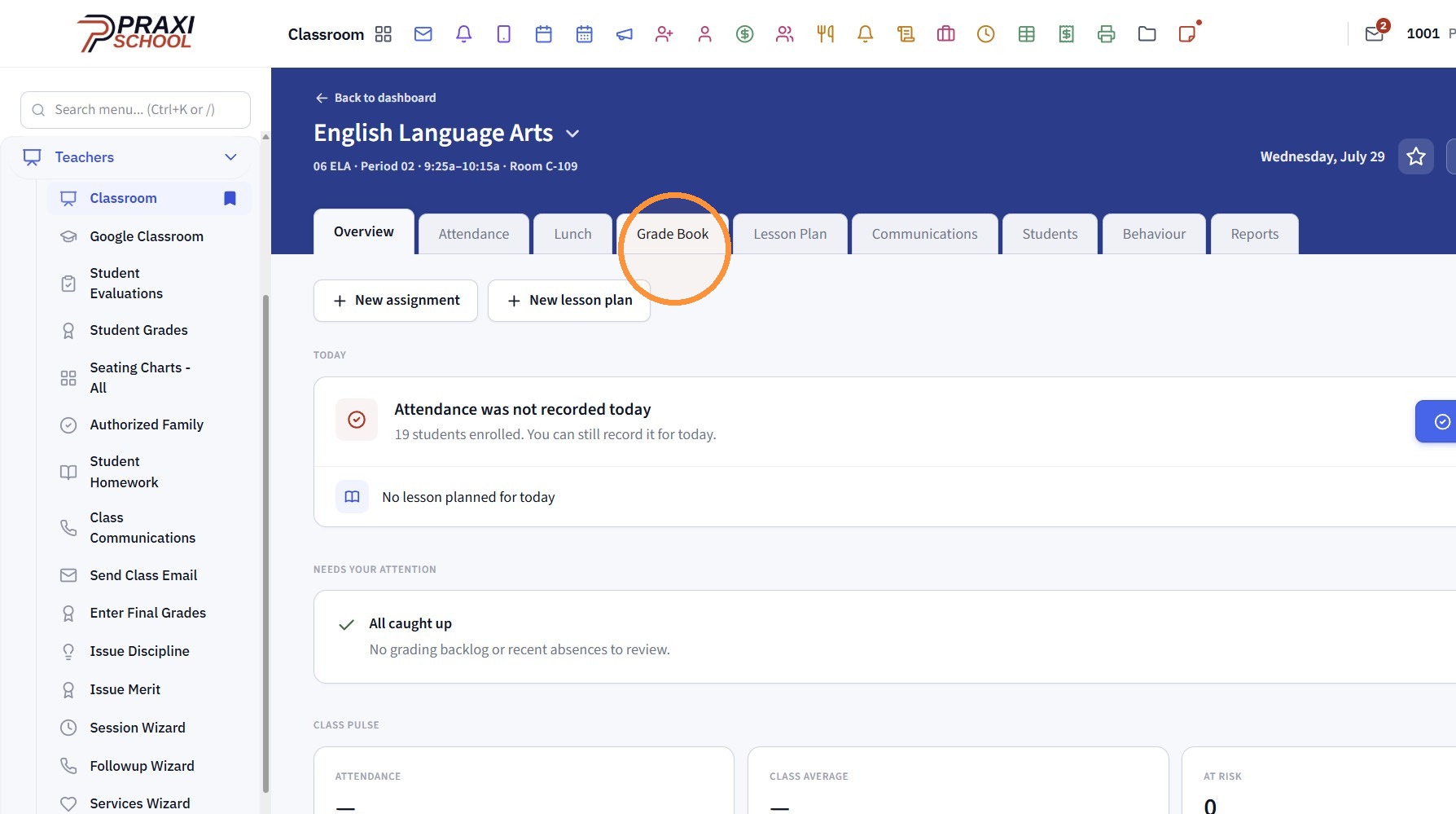
Task: Open the megaphone announcements icon
Action: [x=625, y=34]
